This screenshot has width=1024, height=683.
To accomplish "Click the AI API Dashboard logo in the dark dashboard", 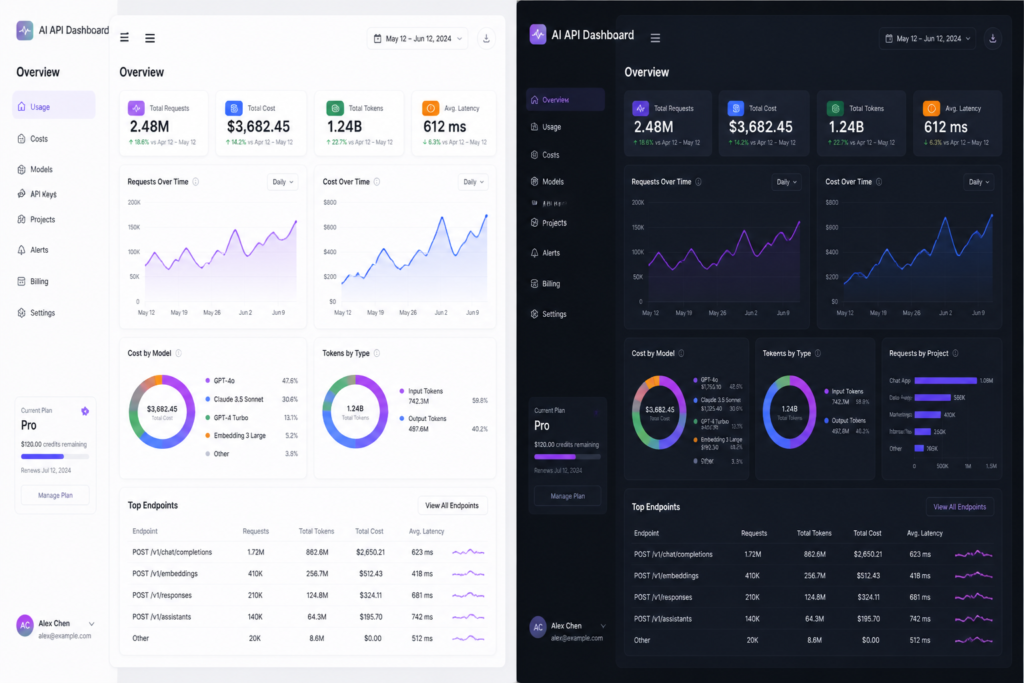I will 538,35.
